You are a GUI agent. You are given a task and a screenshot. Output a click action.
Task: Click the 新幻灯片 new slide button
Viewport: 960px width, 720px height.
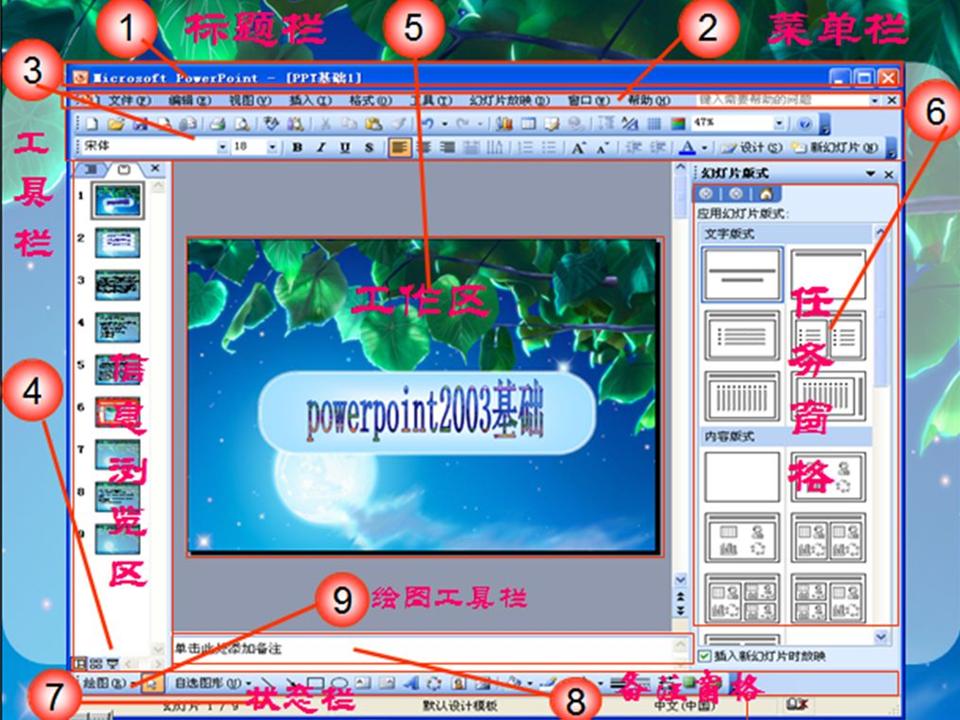(834, 148)
